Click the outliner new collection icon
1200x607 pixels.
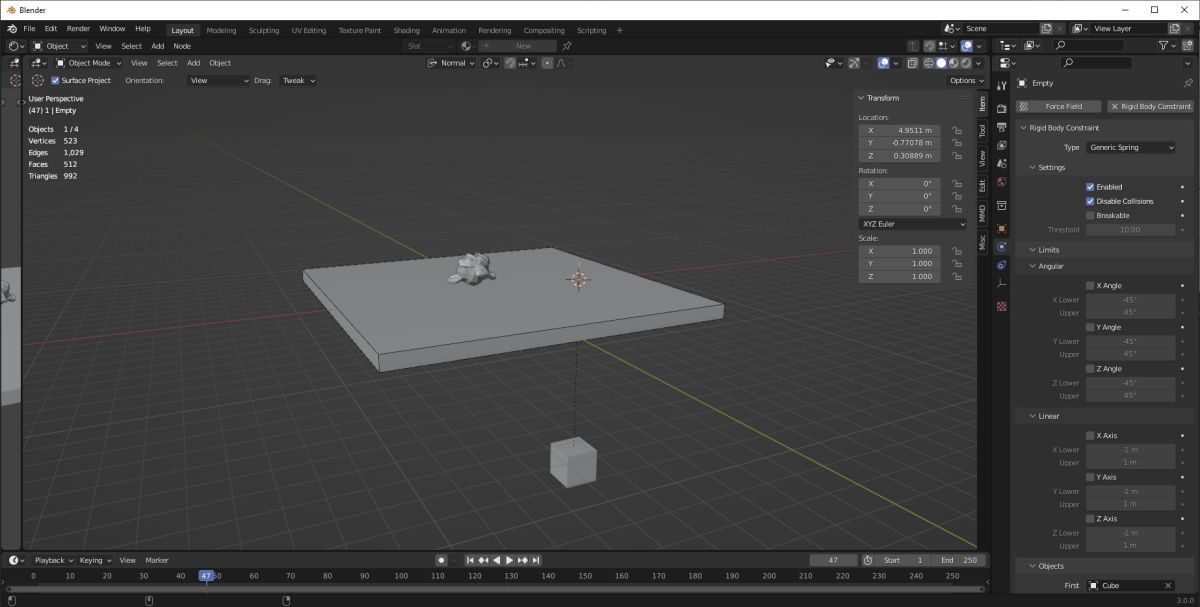(1188, 46)
